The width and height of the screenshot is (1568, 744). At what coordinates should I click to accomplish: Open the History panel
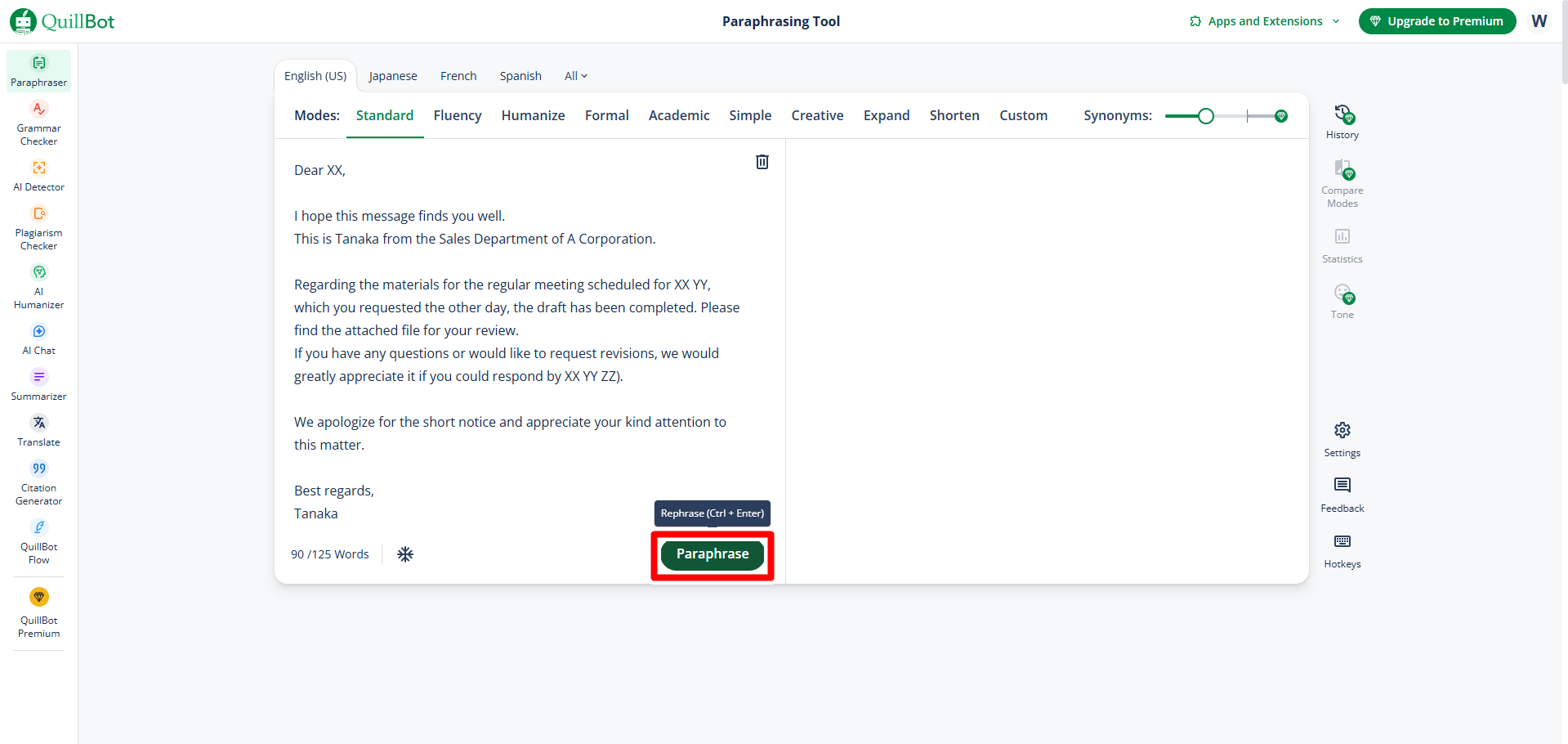(1342, 122)
